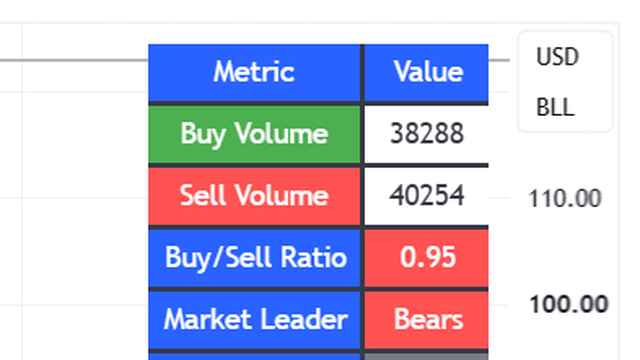Open the USD currency selector

(557, 57)
